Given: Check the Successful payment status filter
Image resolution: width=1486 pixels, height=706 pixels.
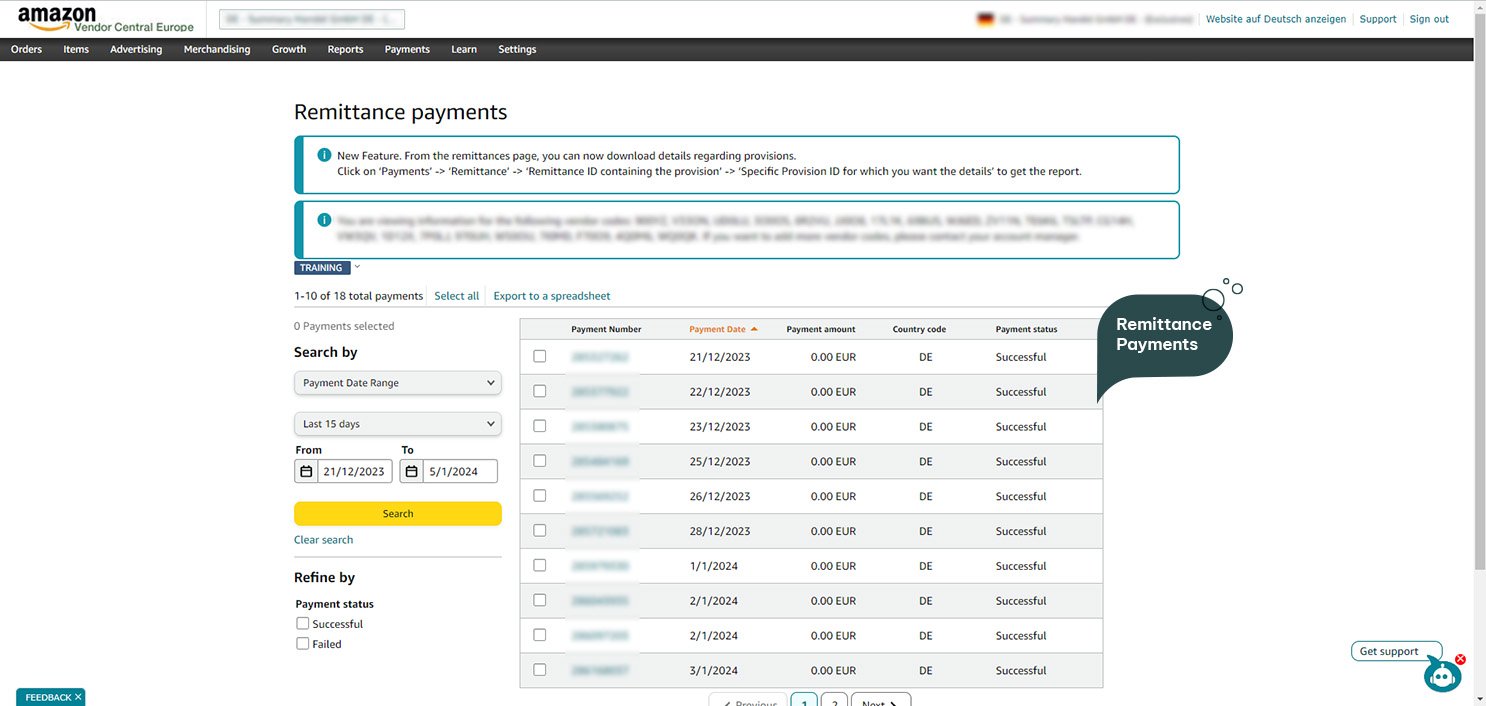Looking at the screenshot, I should [x=303, y=623].
